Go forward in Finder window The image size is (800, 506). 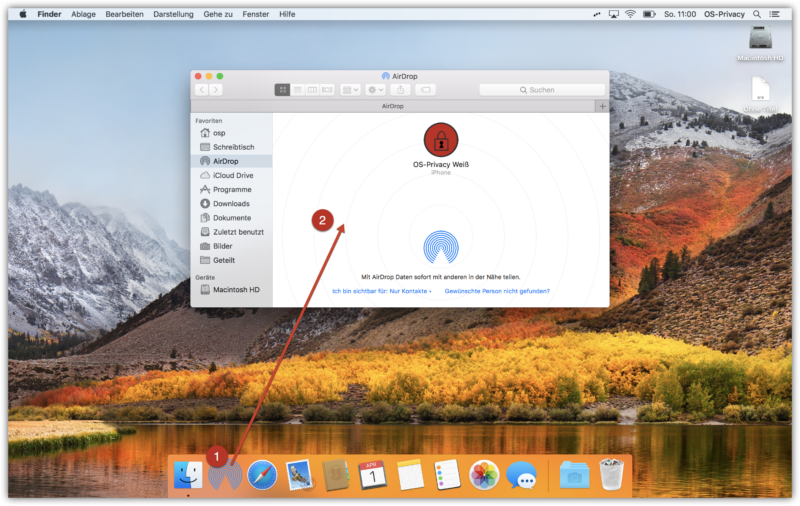pyautogui.click(x=216, y=90)
